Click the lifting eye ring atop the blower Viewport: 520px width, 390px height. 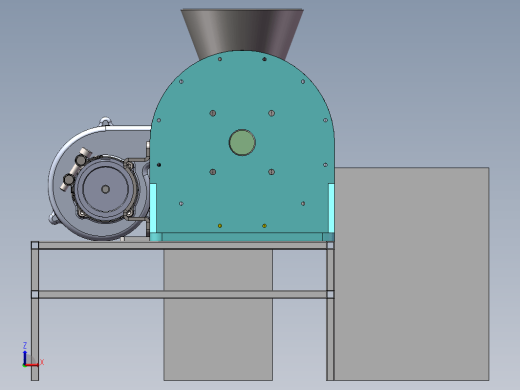click(x=106, y=121)
